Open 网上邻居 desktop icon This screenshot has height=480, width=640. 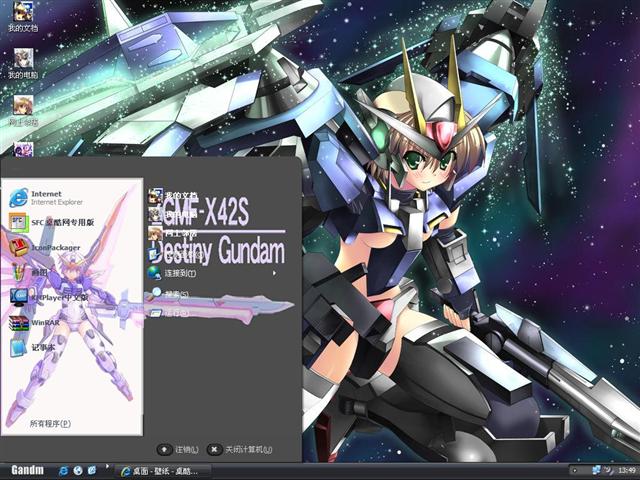tap(23, 111)
